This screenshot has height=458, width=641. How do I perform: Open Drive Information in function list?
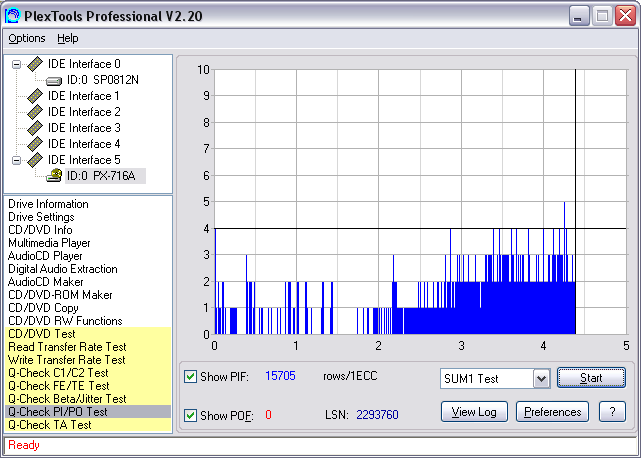coord(48,204)
